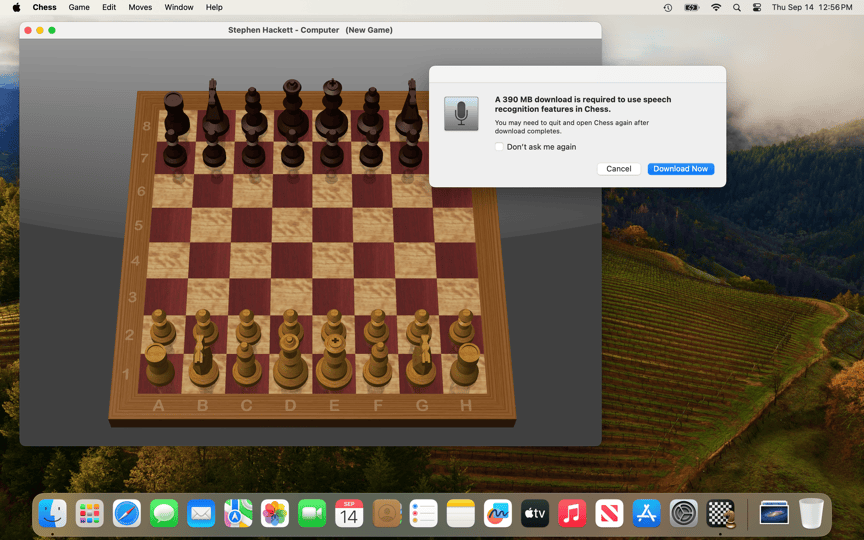
Task: Click the date and time in menu bar
Action: 812,7
